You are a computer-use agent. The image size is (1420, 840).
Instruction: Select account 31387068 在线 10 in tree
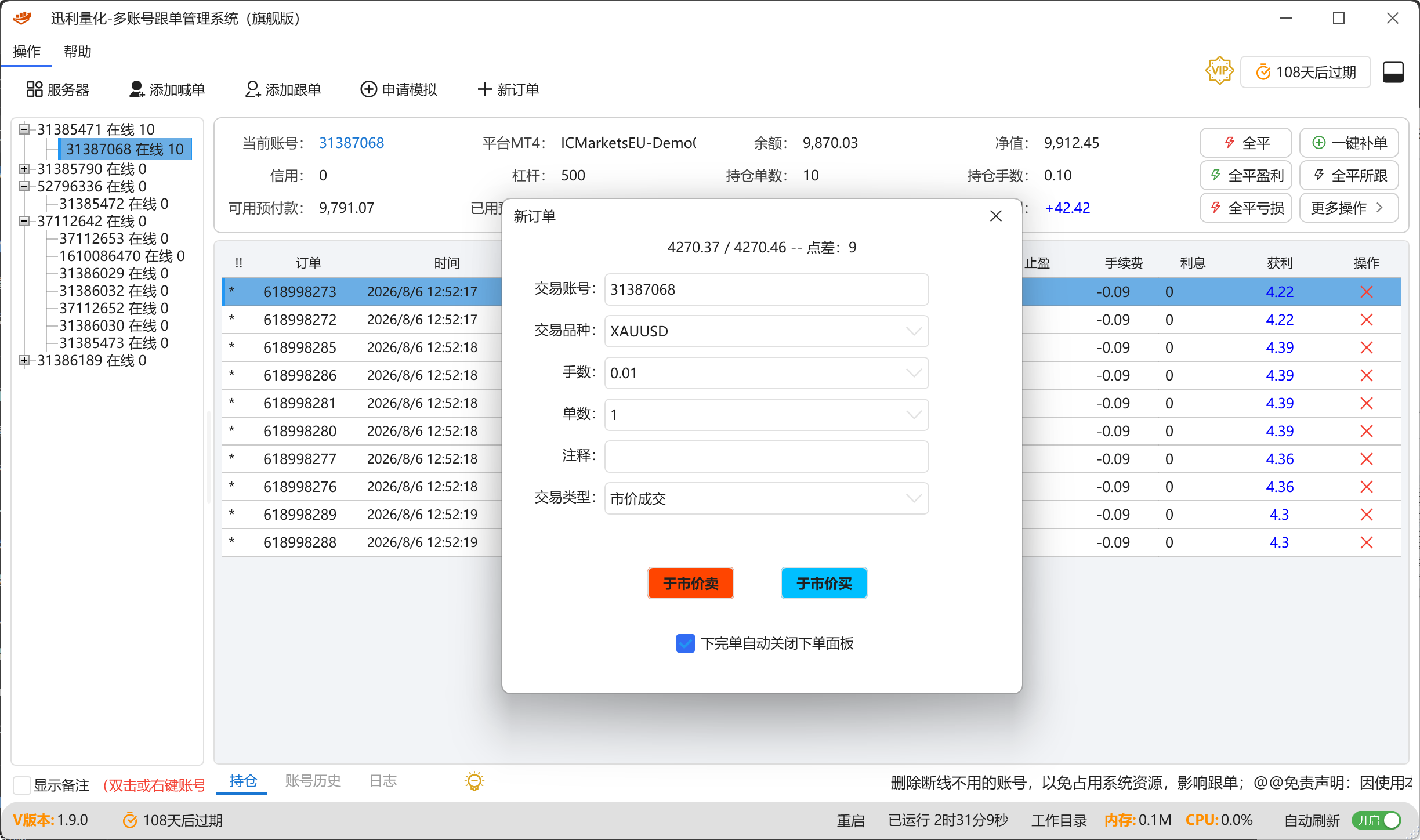coord(125,149)
